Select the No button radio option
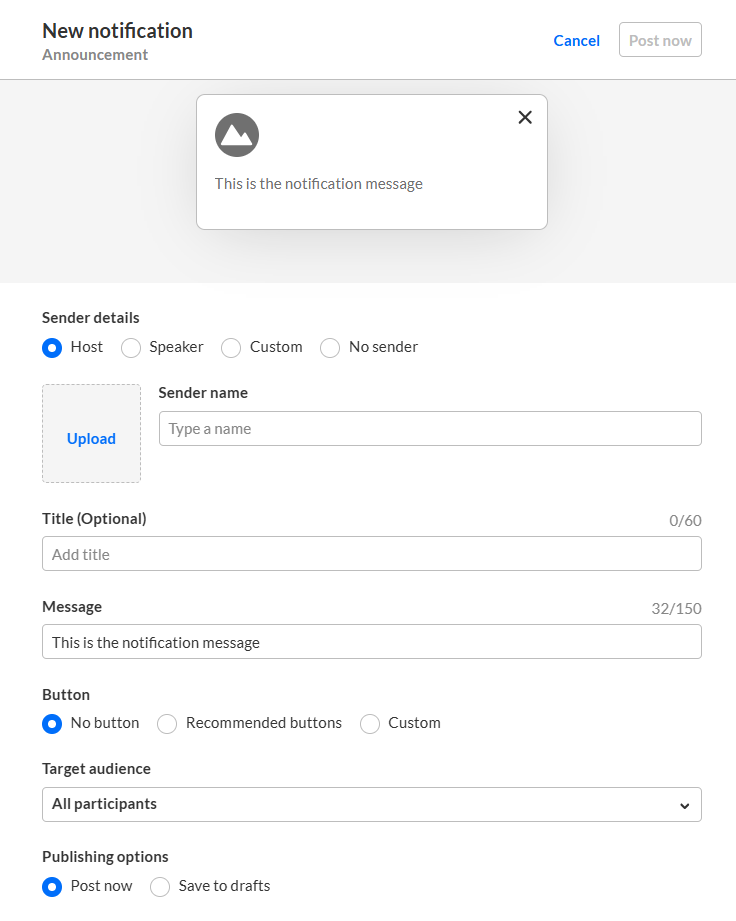736x921 pixels. click(x=52, y=724)
